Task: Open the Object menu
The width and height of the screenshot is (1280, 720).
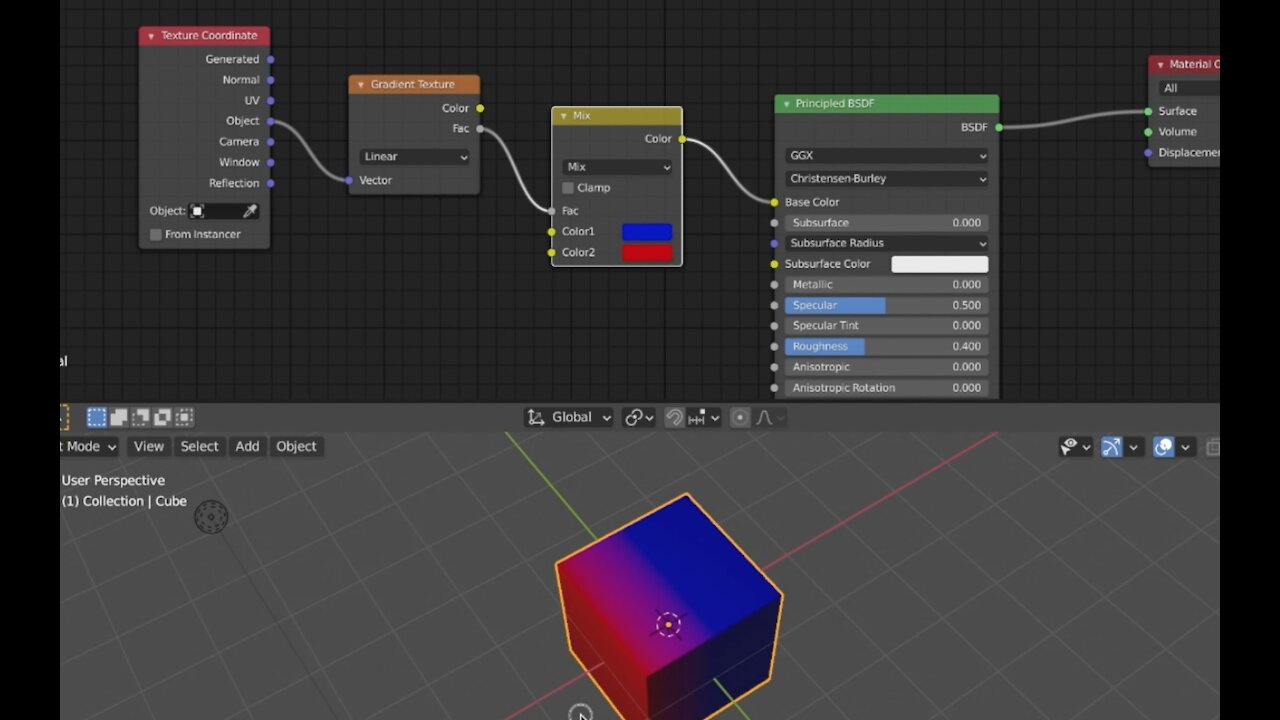Action: [x=296, y=447]
